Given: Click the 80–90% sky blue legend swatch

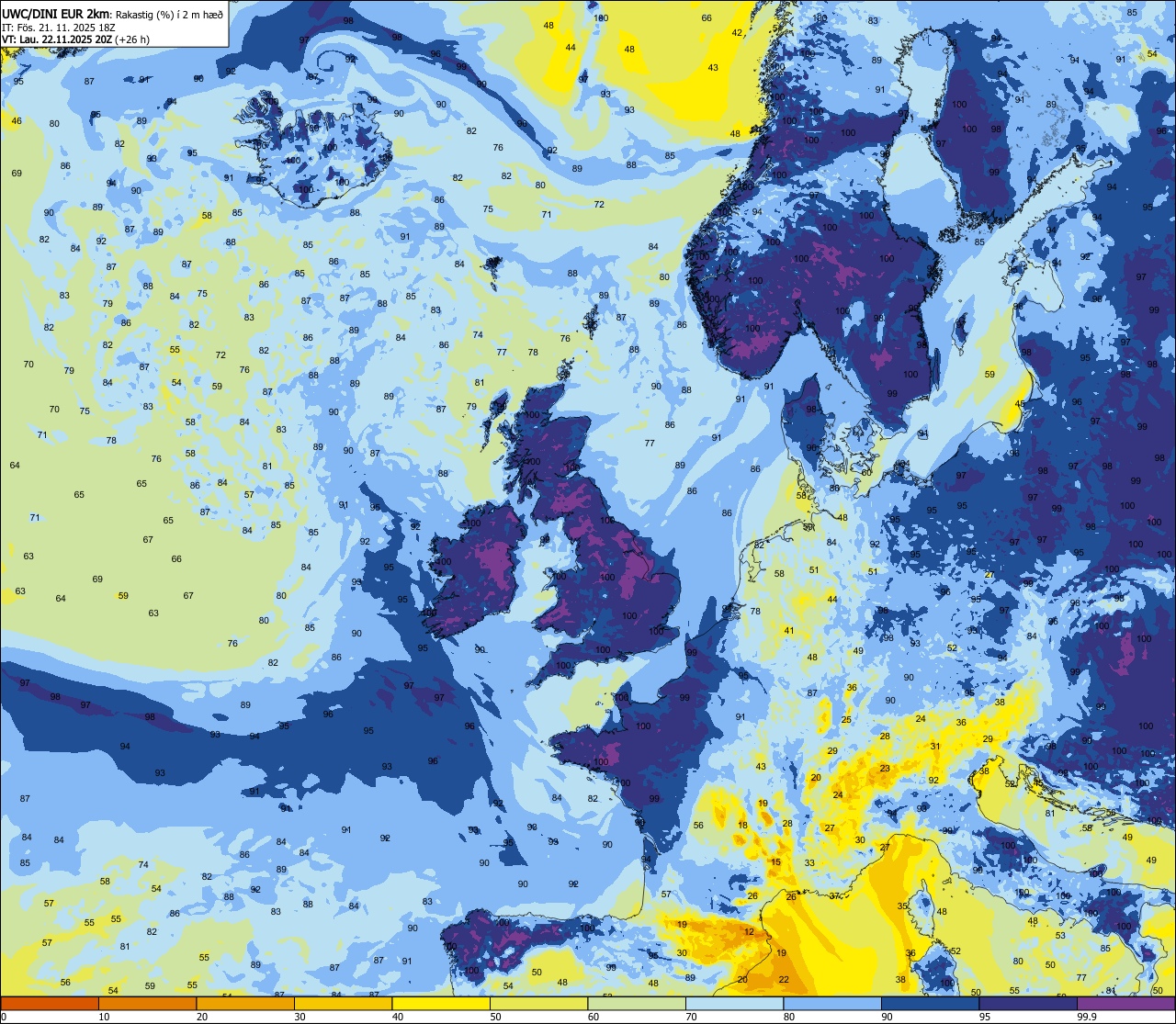Looking at the screenshot, I should (x=832, y=1003).
